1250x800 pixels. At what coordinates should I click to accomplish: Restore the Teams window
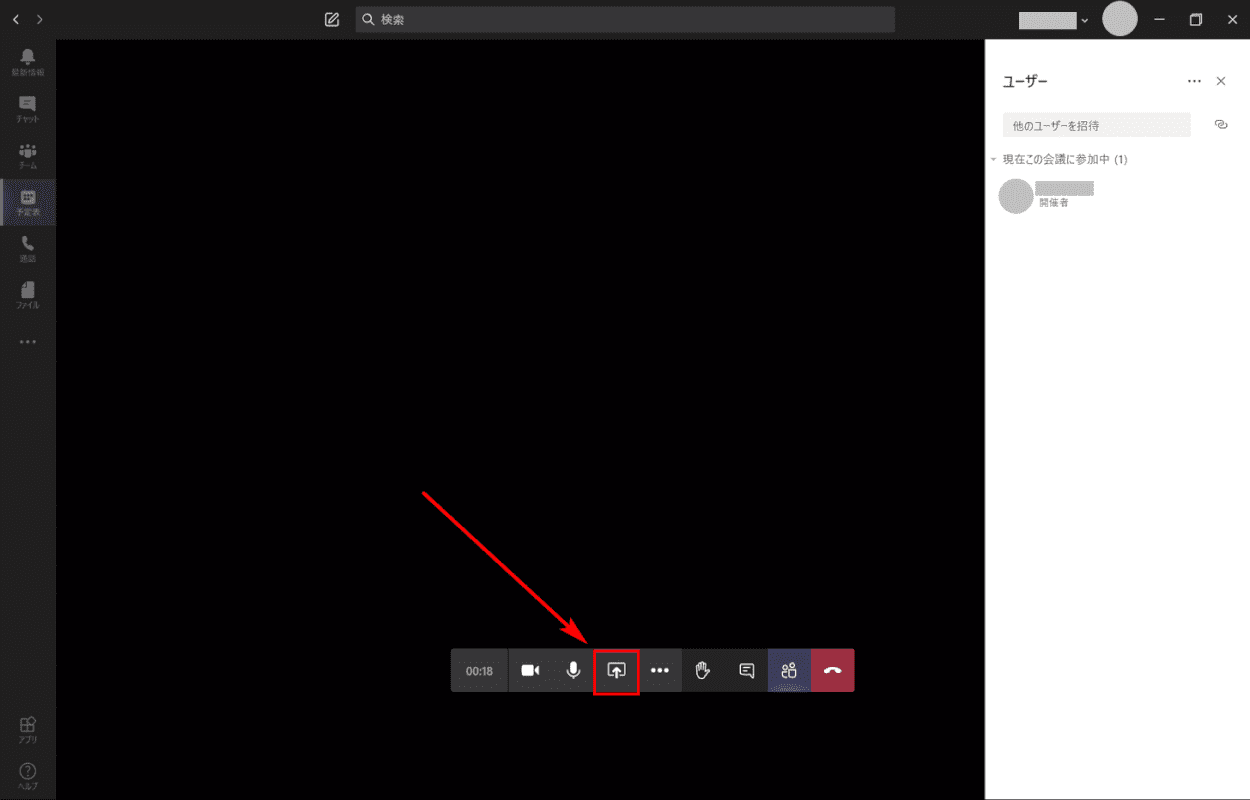[1196, 19]
